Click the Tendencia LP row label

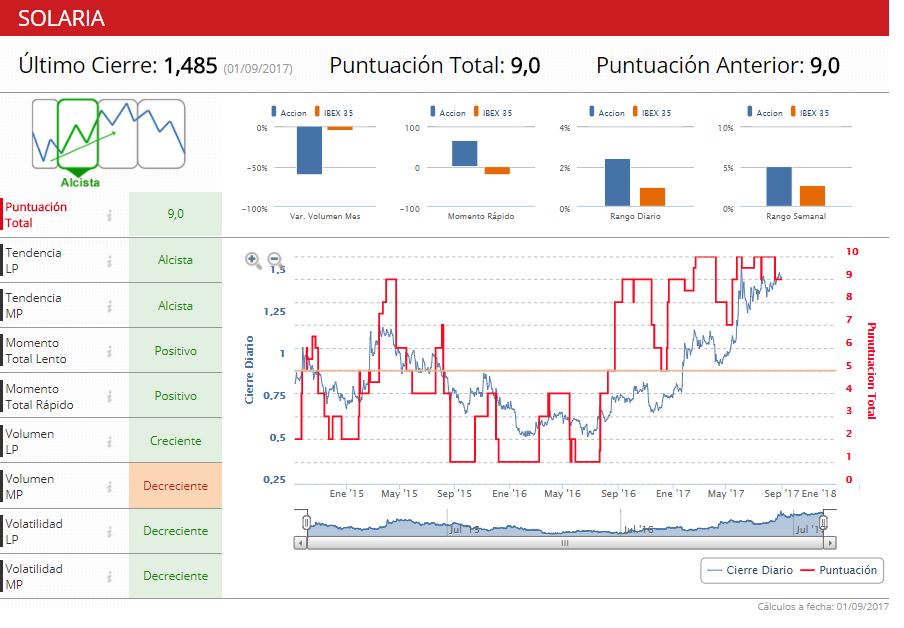pyautogui.click(x=33, y=261)
